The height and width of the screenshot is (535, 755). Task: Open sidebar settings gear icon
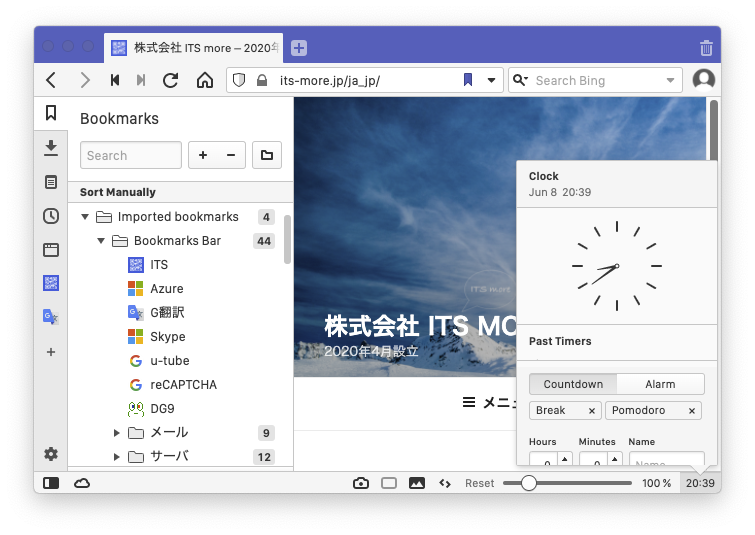[51, 454]
